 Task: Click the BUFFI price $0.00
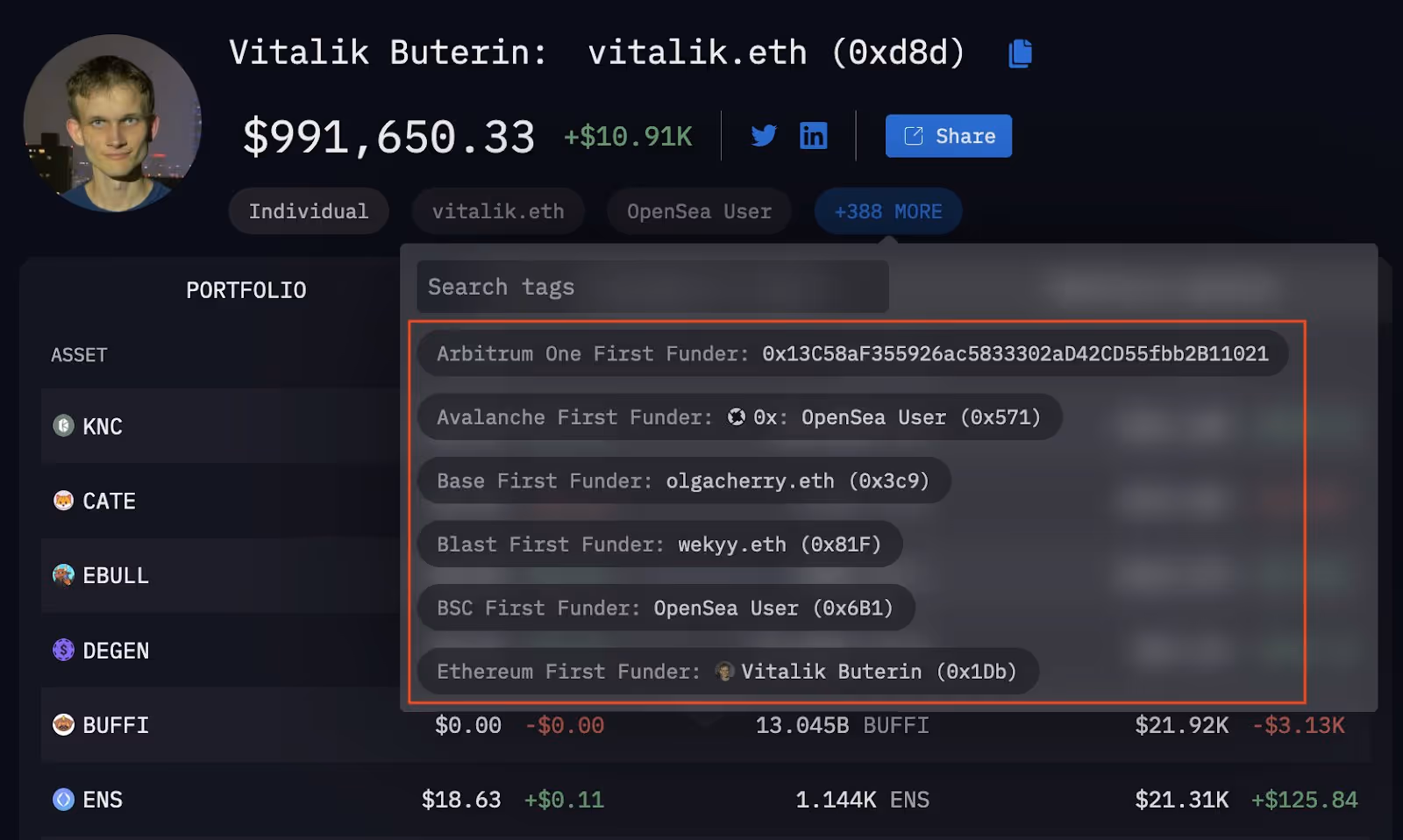468,726
